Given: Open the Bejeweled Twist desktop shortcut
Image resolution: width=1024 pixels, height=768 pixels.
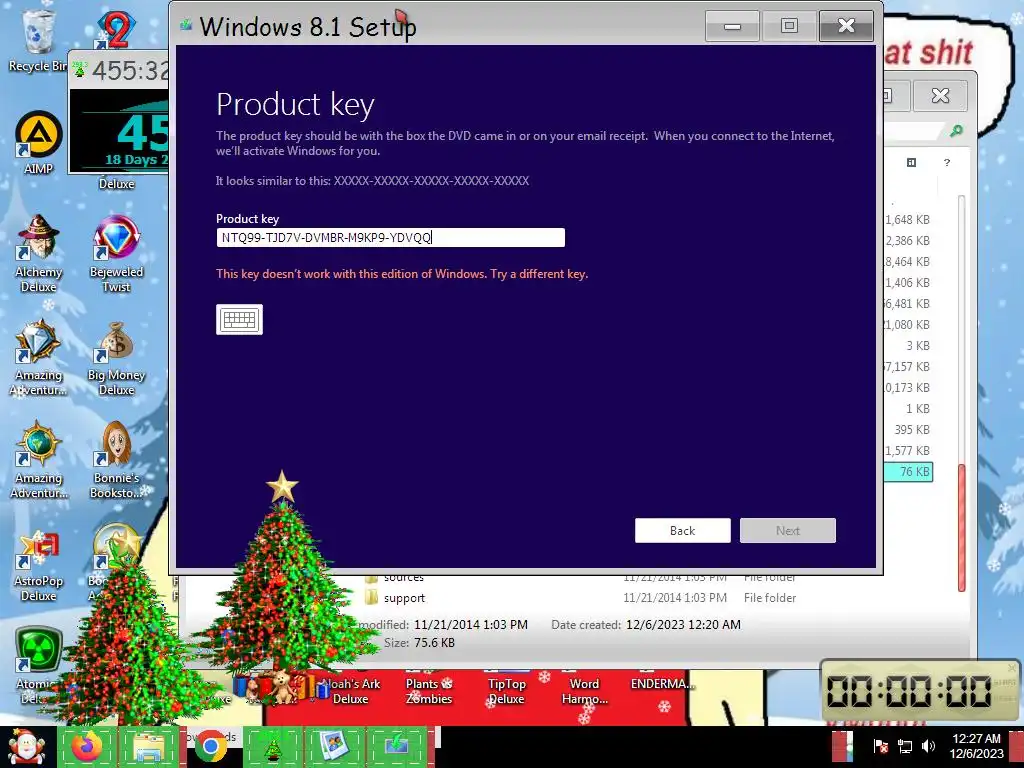Looking at the screenshot, I should click(116, 253).
